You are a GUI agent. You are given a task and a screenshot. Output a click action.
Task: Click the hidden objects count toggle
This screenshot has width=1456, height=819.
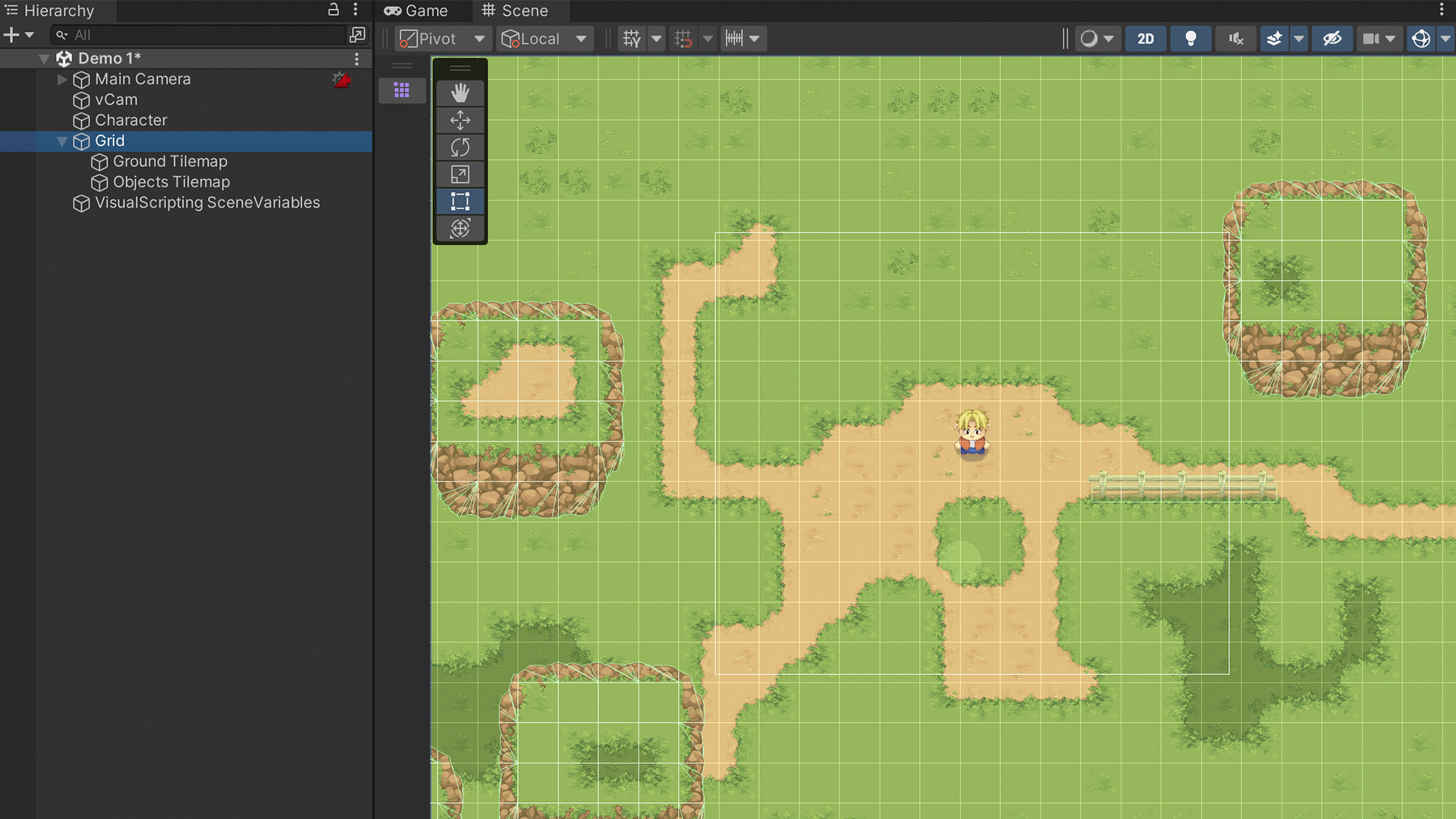[x=1332, y=38]
